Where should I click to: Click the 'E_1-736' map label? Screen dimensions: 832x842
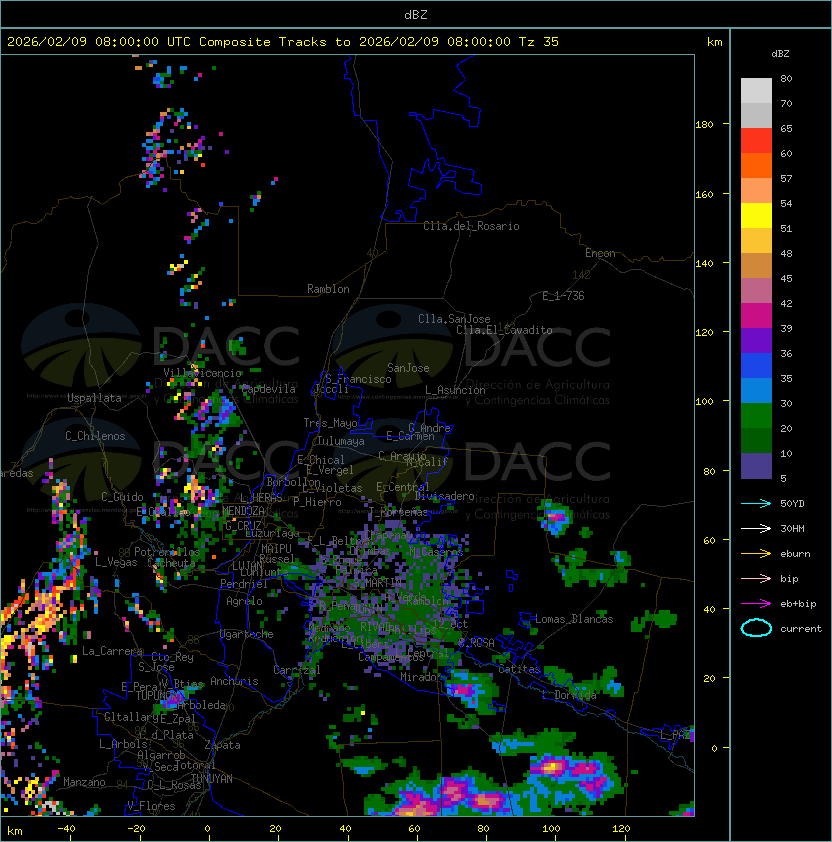coord(563,296)
